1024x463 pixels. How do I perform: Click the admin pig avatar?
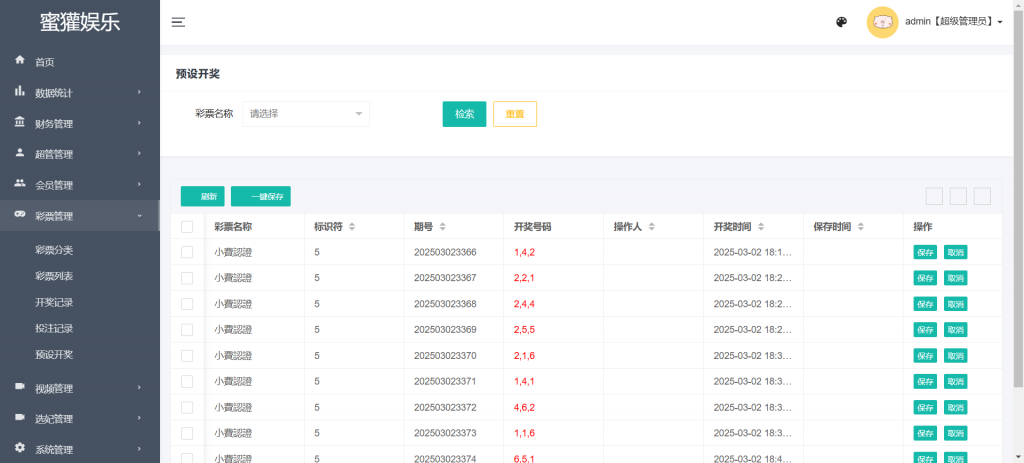(882, 22)
